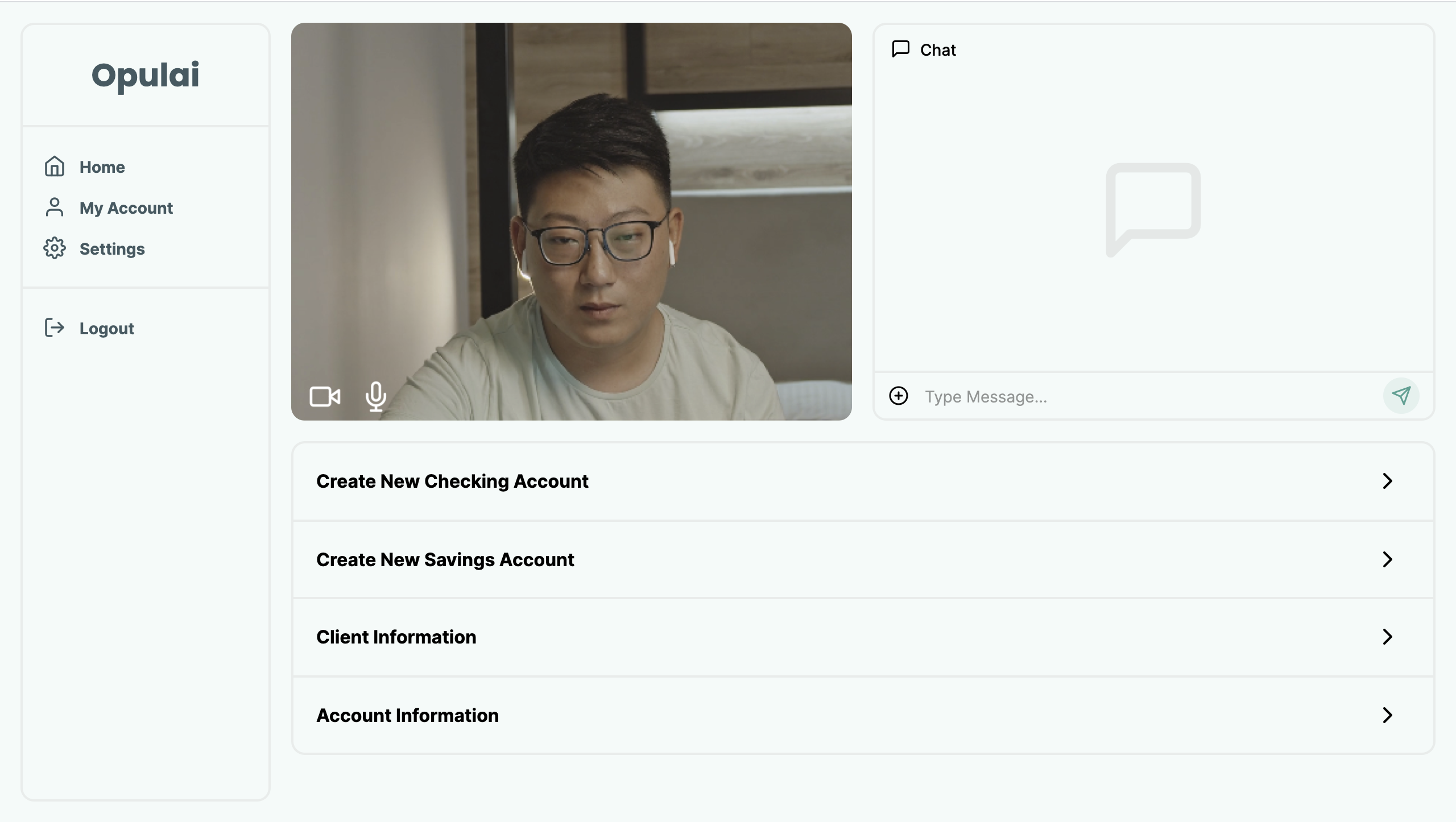Screen dimensions: 1456x822
Task: Mute the microphone
Action: 375,396
